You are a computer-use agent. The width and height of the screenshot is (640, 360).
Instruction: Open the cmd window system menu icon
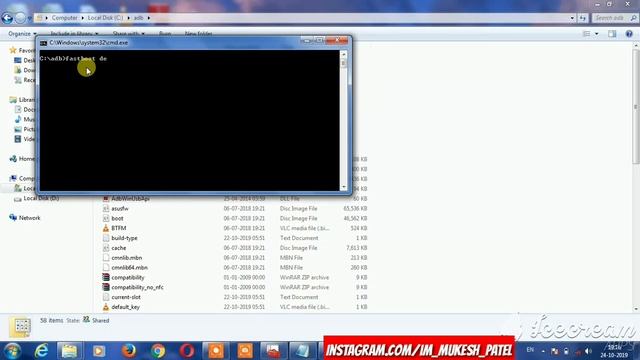pyautogui.click(x=43, y=43)
